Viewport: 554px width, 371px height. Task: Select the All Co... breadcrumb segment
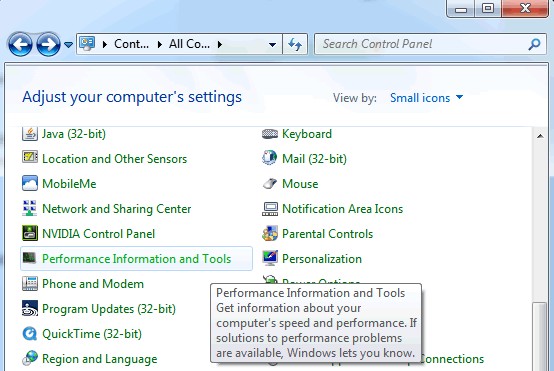(189, 44)
